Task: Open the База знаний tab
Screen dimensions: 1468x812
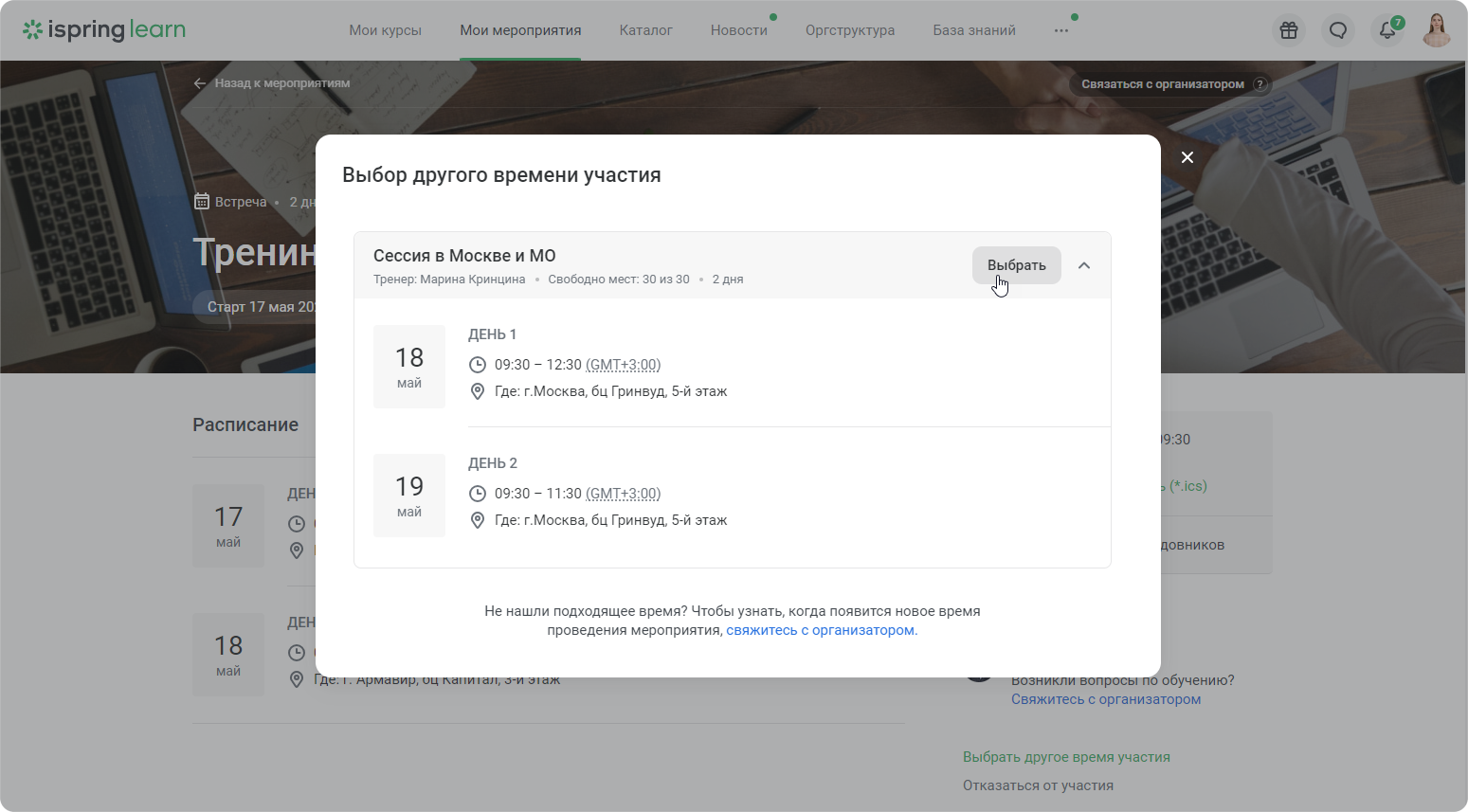Action: pyautogui.click(x=974, y=30)
